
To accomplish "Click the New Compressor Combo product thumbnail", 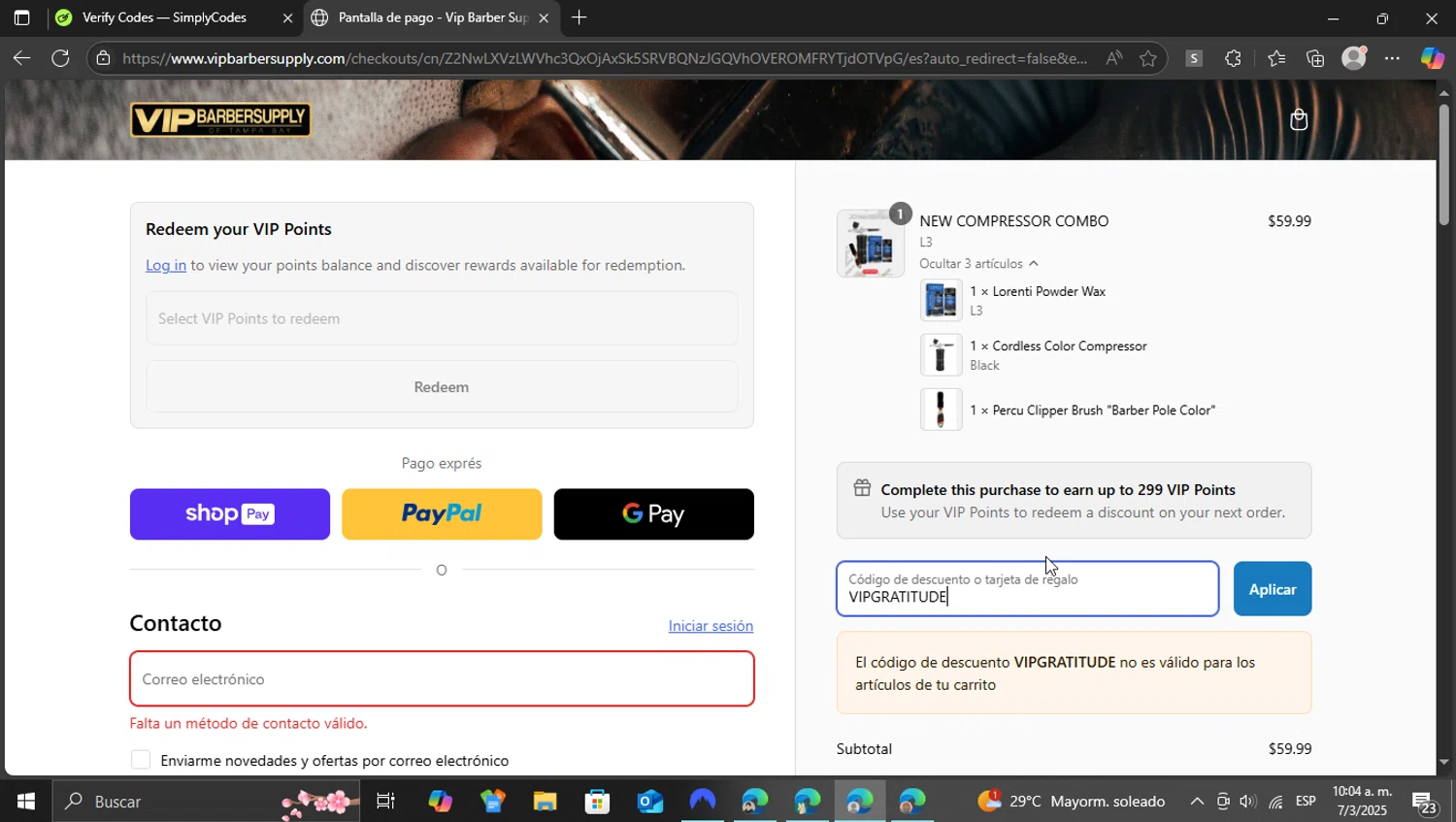I will tap(871, 244).
